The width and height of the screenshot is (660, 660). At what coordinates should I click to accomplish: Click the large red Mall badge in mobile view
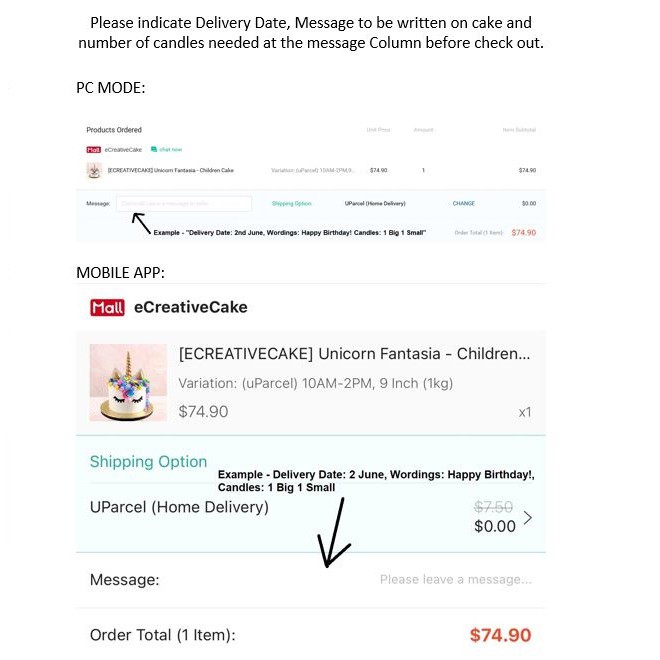107,307
